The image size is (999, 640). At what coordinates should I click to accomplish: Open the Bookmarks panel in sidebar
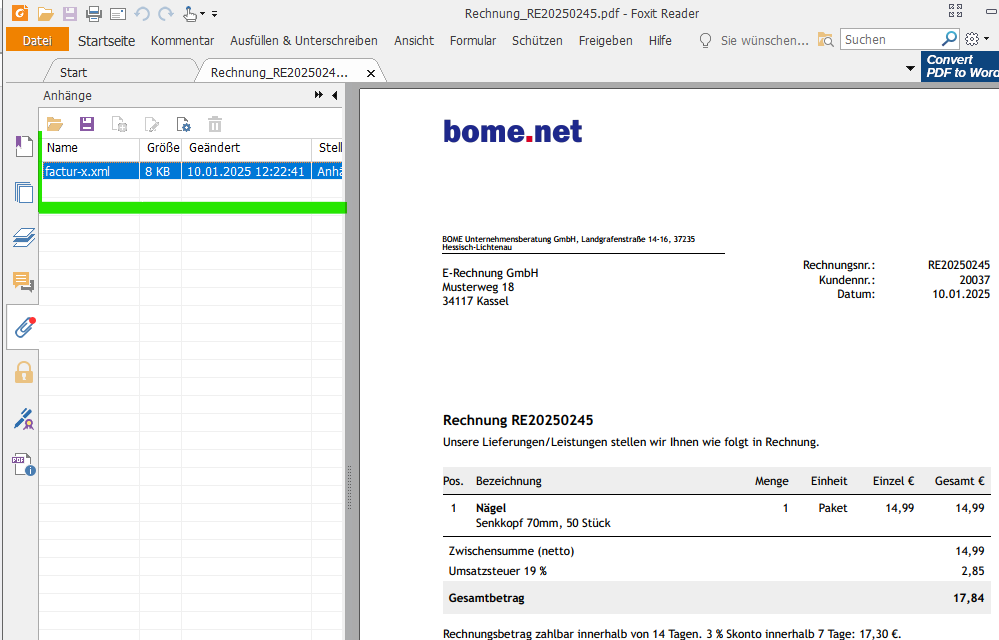pyautogui.click(x=24, y=147)
